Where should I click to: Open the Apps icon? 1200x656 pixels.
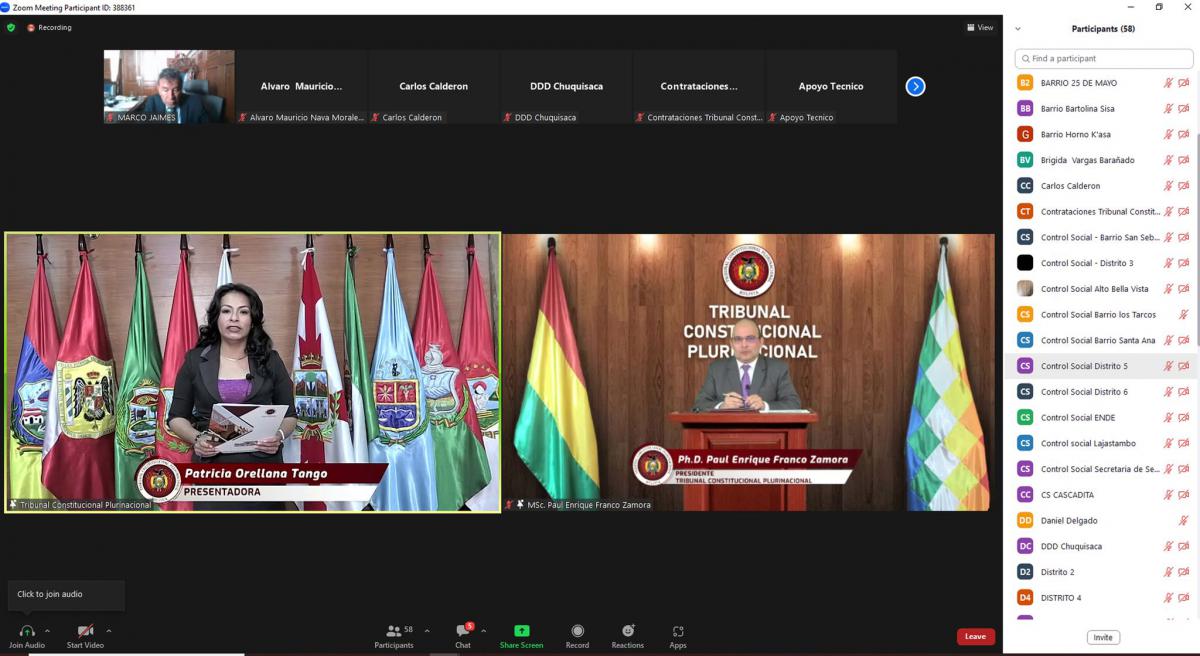[678, 631]
